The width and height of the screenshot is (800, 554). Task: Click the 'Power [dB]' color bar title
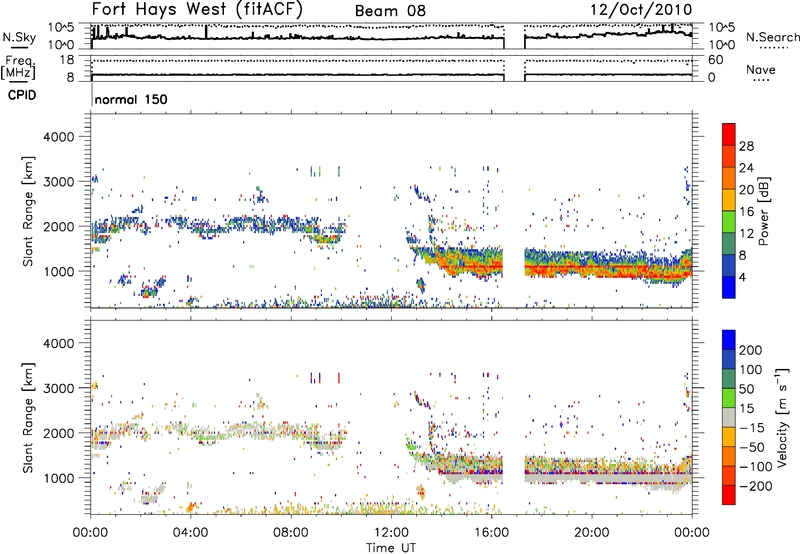point(763,211)
